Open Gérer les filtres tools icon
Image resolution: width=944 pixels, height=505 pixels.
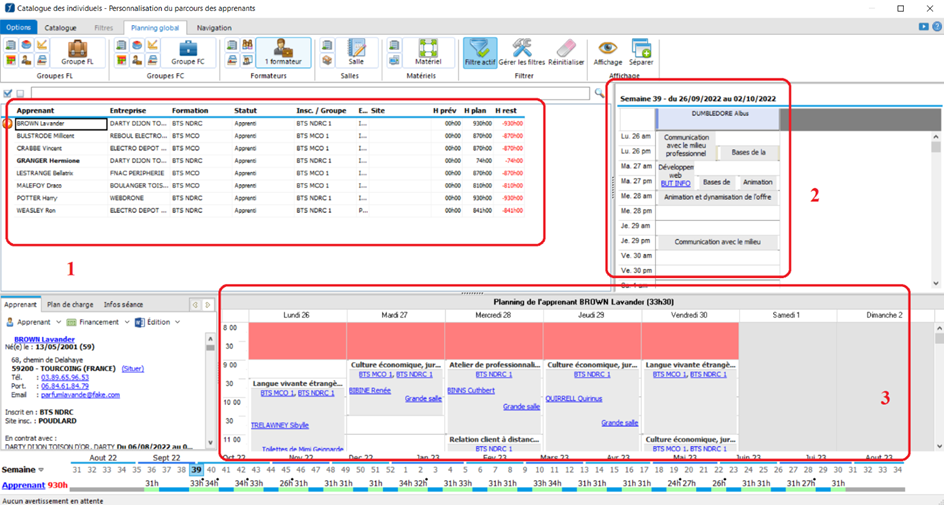click(x=522, y=47)
